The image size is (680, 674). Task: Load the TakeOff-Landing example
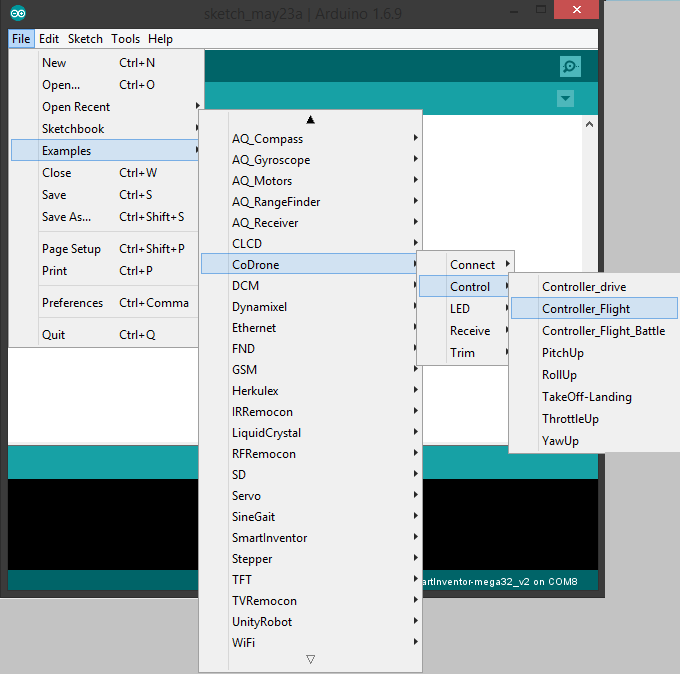[x=595, y=397]
